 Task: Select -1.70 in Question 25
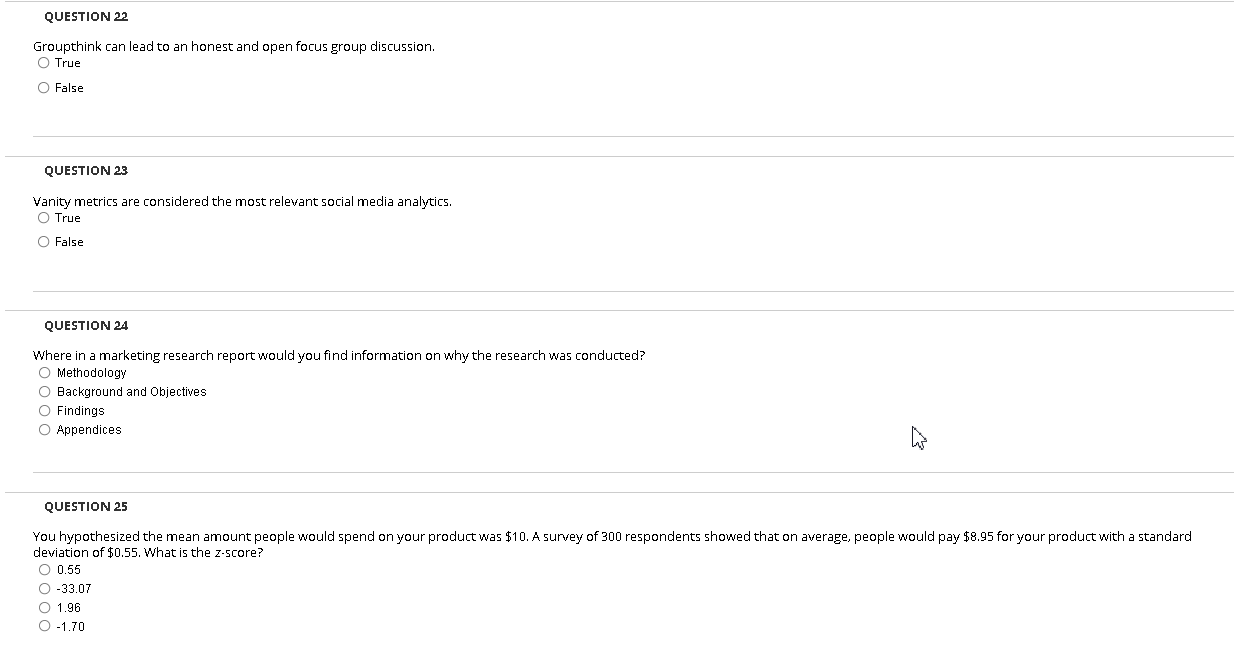point(44,626)
